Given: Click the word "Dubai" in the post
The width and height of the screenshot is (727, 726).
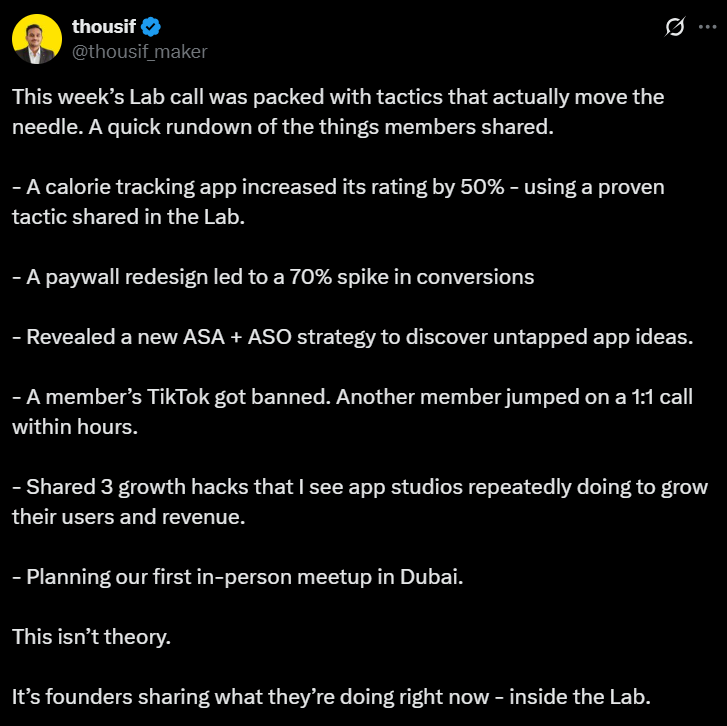Looking at the screenshot, I should pos(431,577).
